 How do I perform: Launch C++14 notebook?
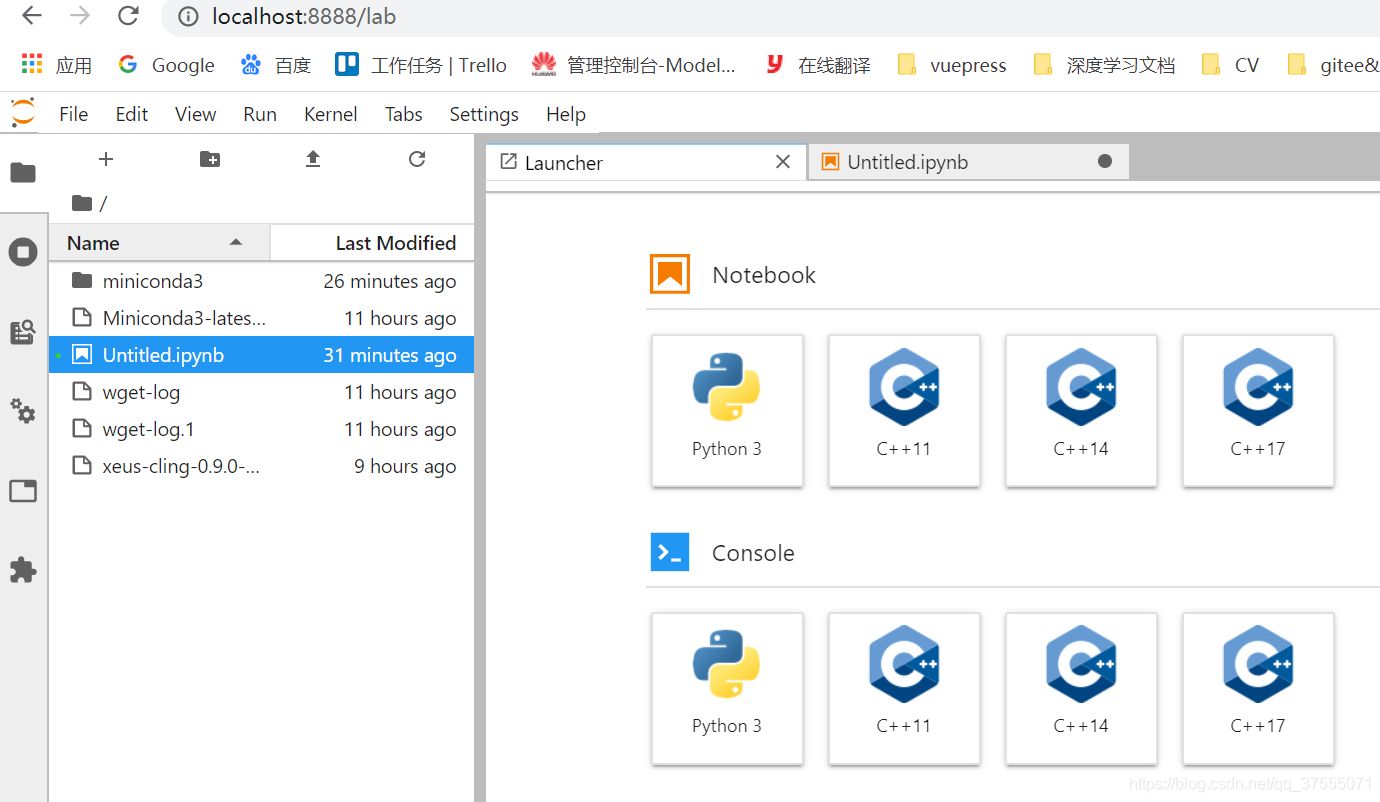[x=1081, y=411]
